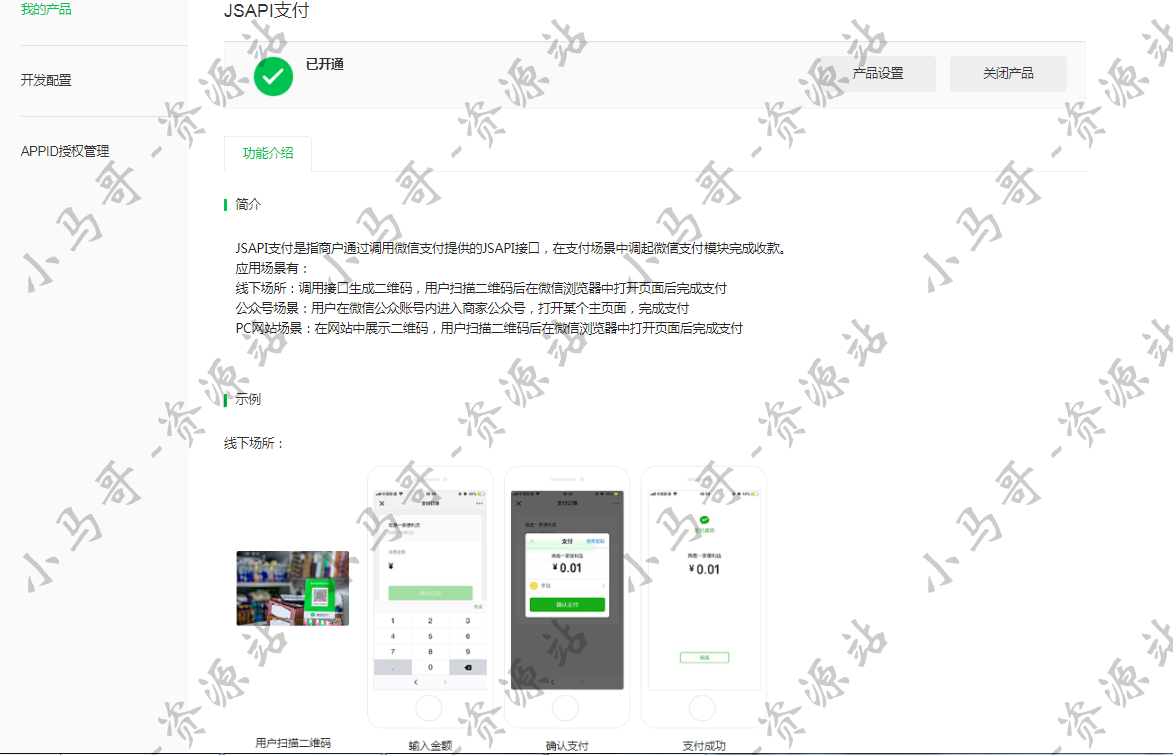Click the line starting with 公众号场景
The image size is (1173, 755).
(x=462, y=308)
